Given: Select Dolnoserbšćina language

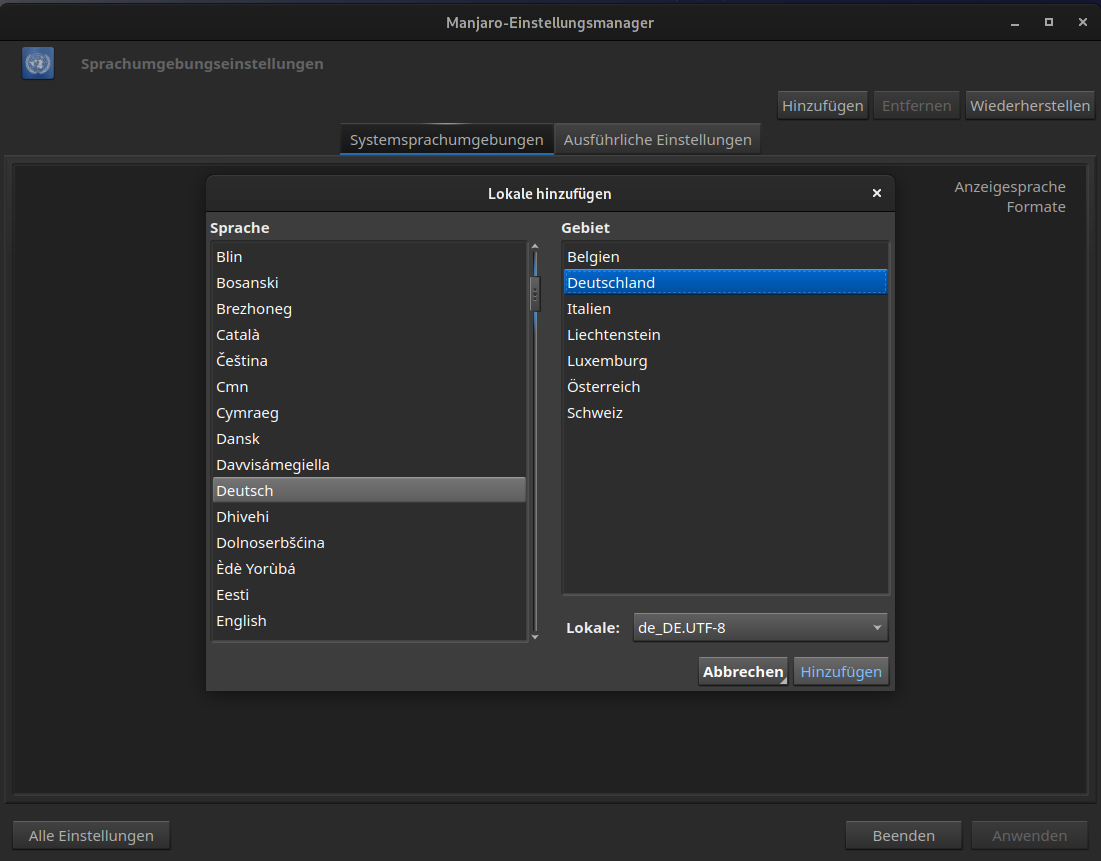Looking at the screenshot, I should click(x=369, y=543).
